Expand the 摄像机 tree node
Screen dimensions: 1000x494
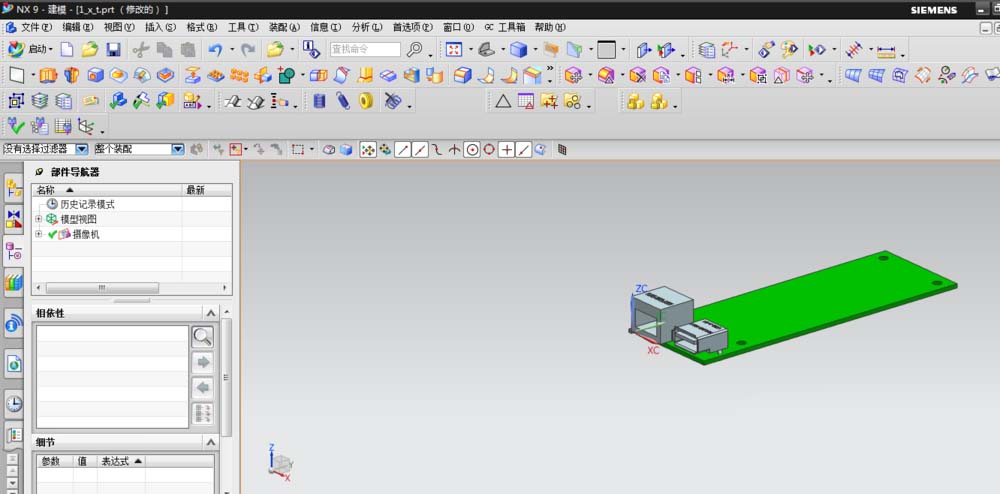[38, 234]
